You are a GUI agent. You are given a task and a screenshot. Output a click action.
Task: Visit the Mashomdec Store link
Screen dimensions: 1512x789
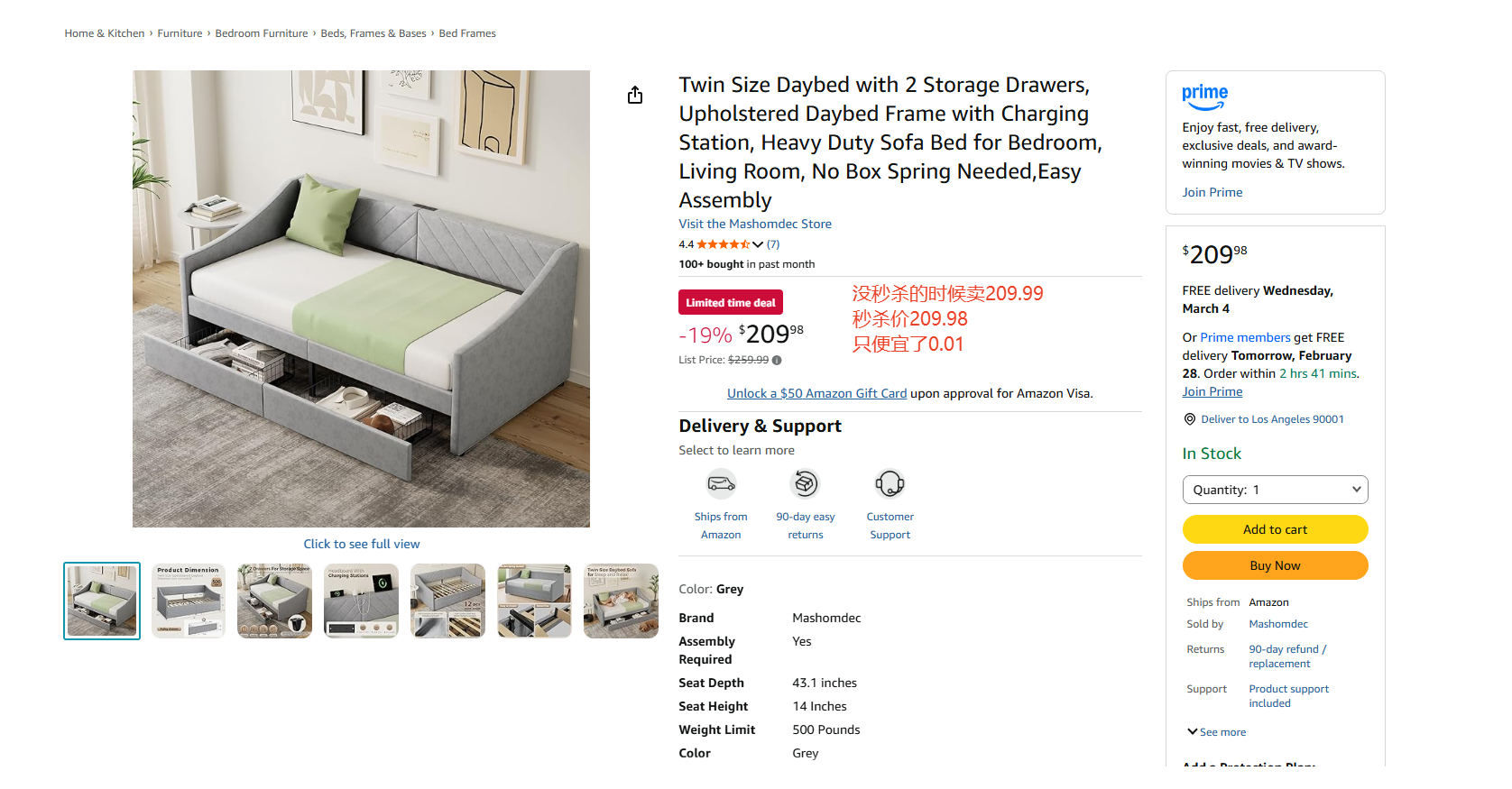pyautogui.click(x=755, y=224)
